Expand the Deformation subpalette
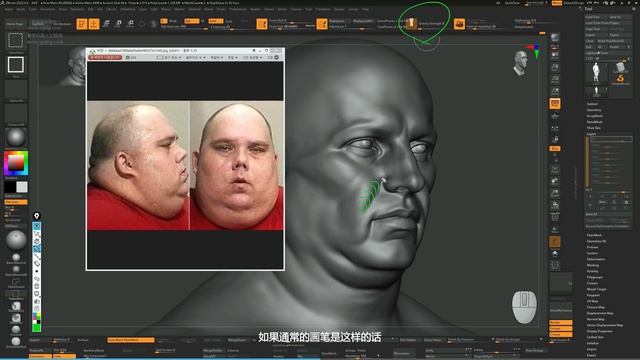Viewport: 640px width, 360px height. pyautogui.click(x=596, y=259)
